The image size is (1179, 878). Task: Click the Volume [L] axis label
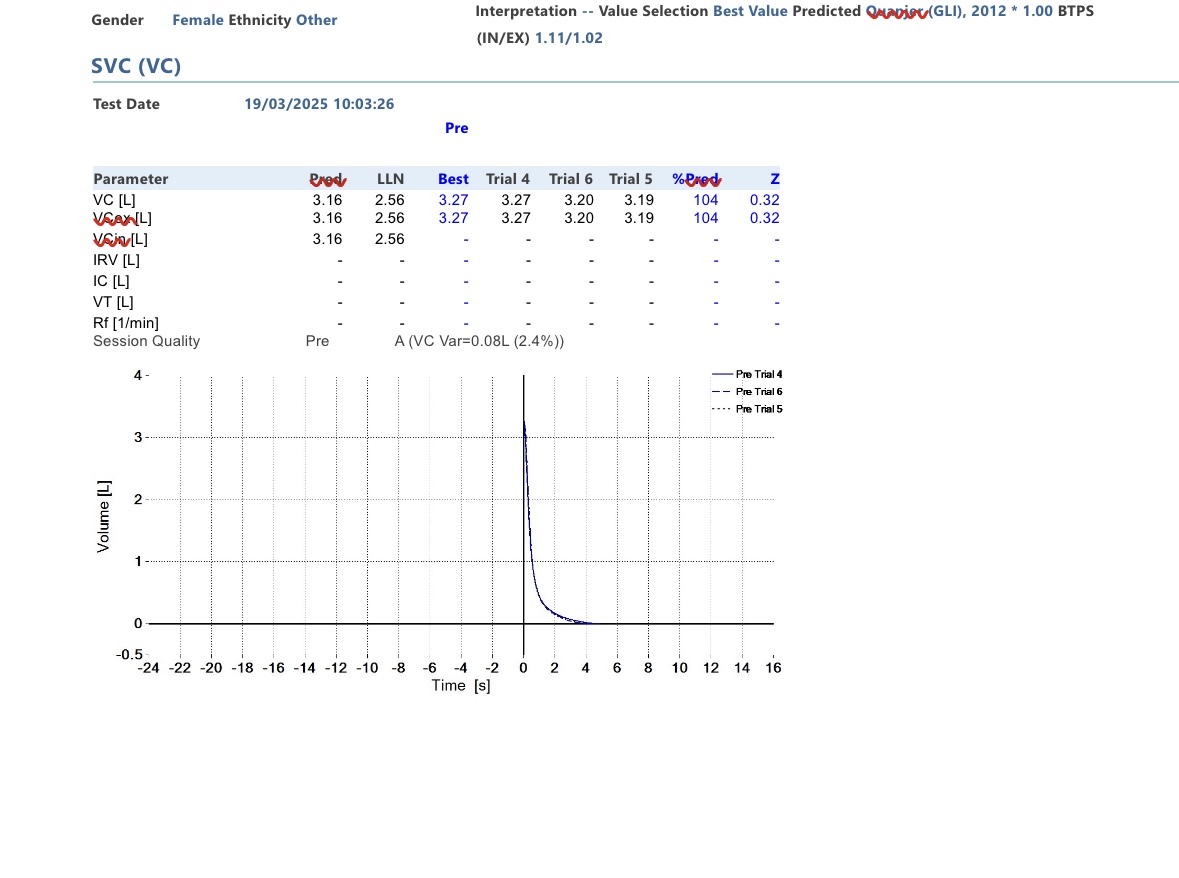[104, 516]
